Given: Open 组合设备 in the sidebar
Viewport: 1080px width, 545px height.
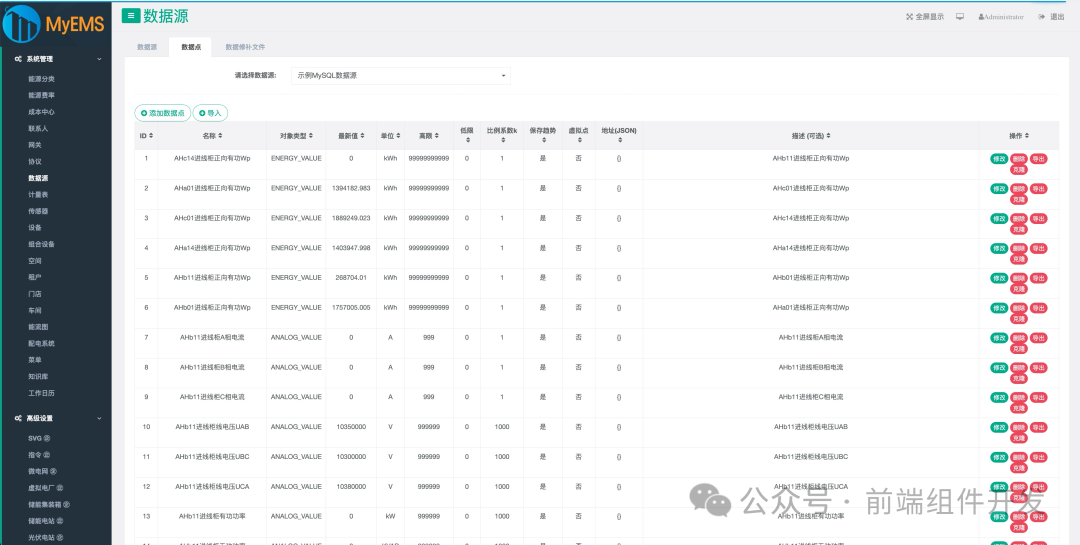Looking at the screenshot, I should coord(41,244).
